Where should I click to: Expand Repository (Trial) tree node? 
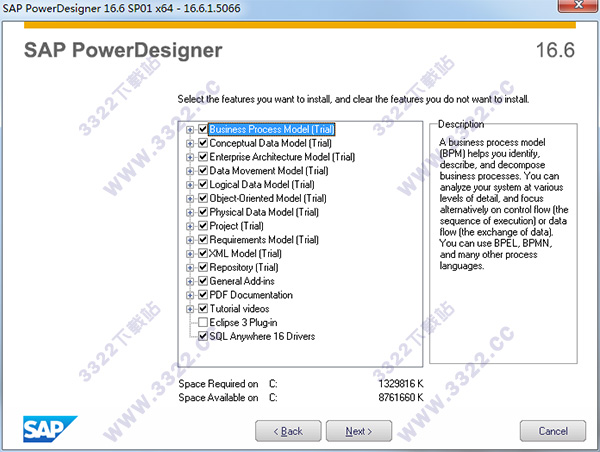point(190,268)
